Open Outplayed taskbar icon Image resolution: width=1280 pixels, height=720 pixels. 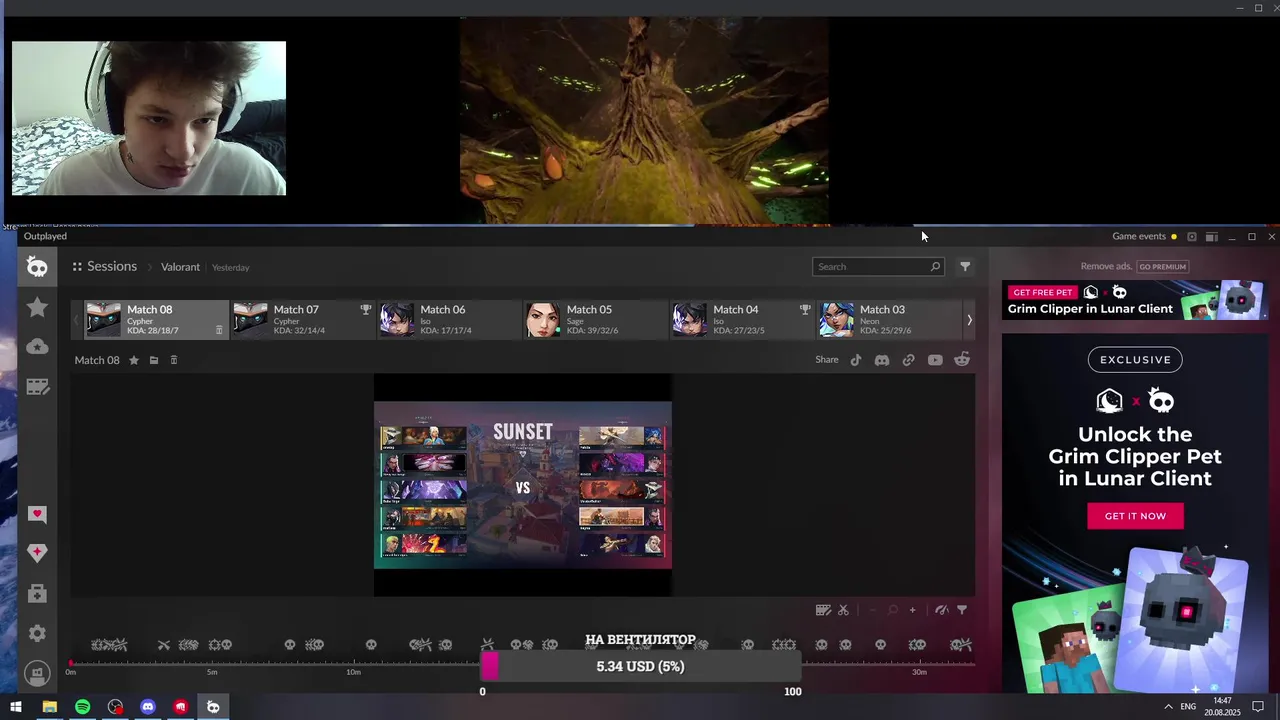click(213, 707)
